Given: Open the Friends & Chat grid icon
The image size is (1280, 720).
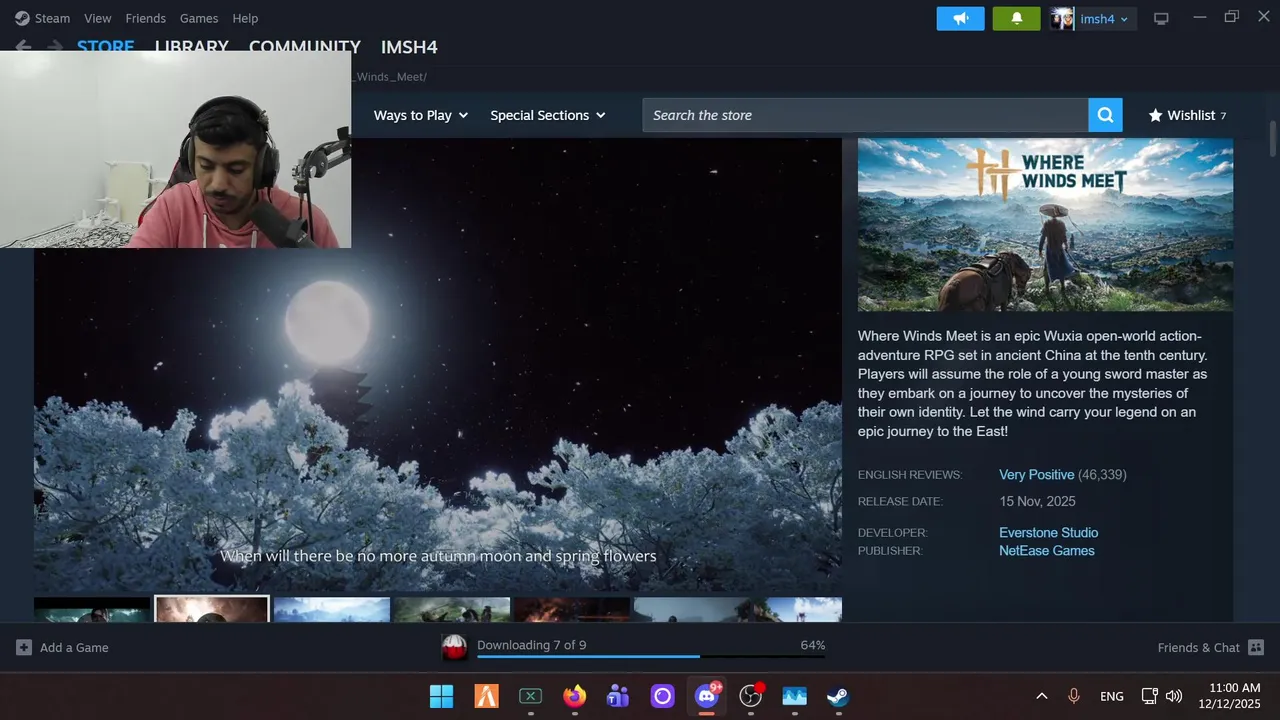Looking at the screenshot, I should pyautogui.click(x=1256, y=647).
